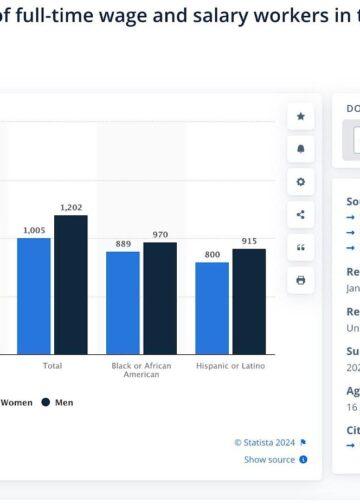
Task: Open the bell notification alert icon
Action: coord(301,149)
